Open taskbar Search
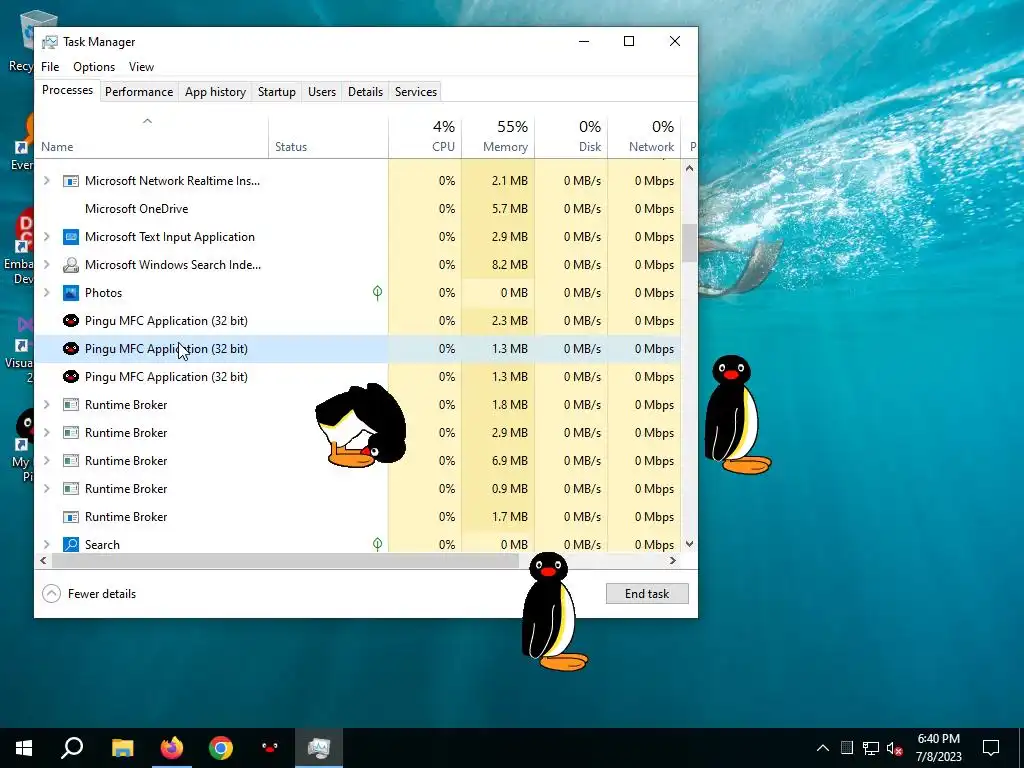Screen dimensions: 1024x768 coord(72,748)
